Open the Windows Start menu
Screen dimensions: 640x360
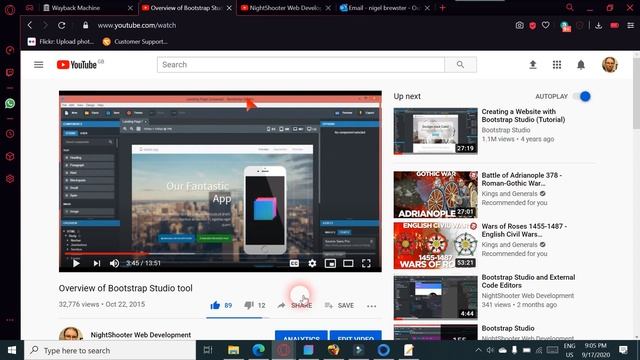point(12,350)
